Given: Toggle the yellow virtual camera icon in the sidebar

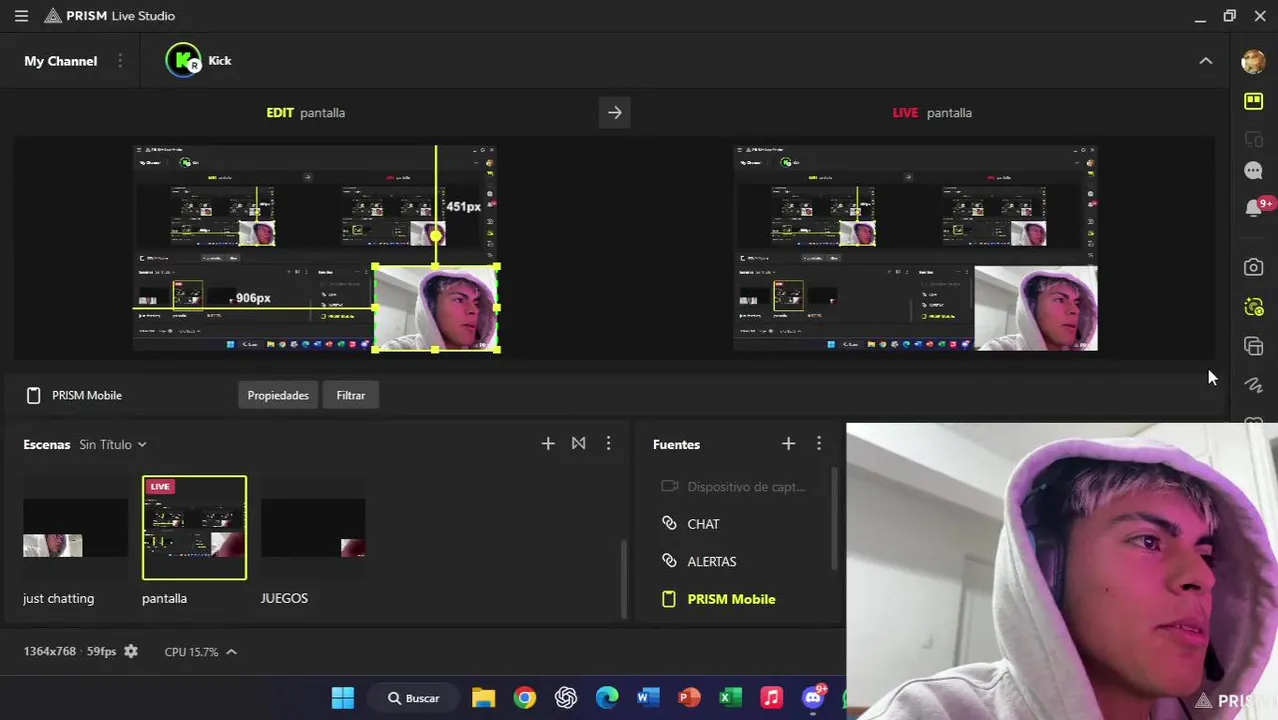Looking at the screenshot, I should point(1253,307).
